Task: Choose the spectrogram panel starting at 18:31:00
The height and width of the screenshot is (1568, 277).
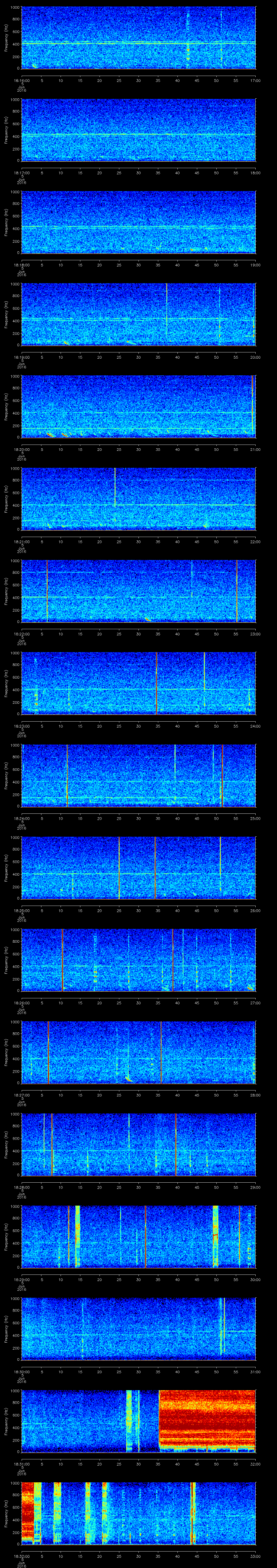Action: 138,1421
